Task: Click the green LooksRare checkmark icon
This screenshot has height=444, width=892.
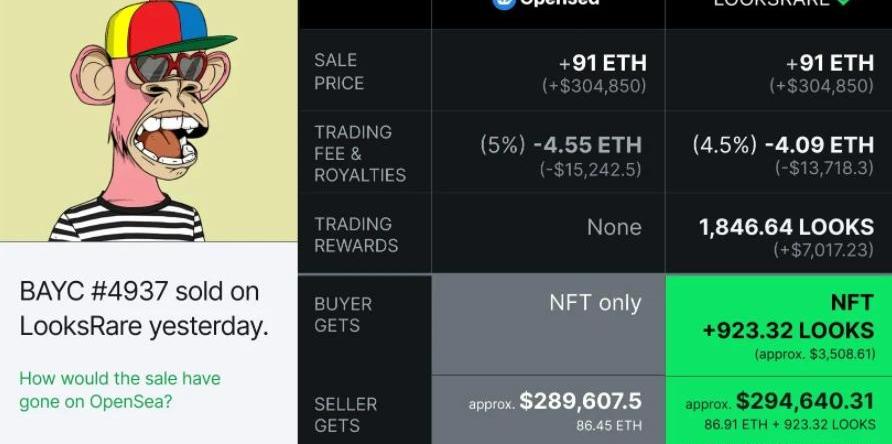Action: (843, 3)
